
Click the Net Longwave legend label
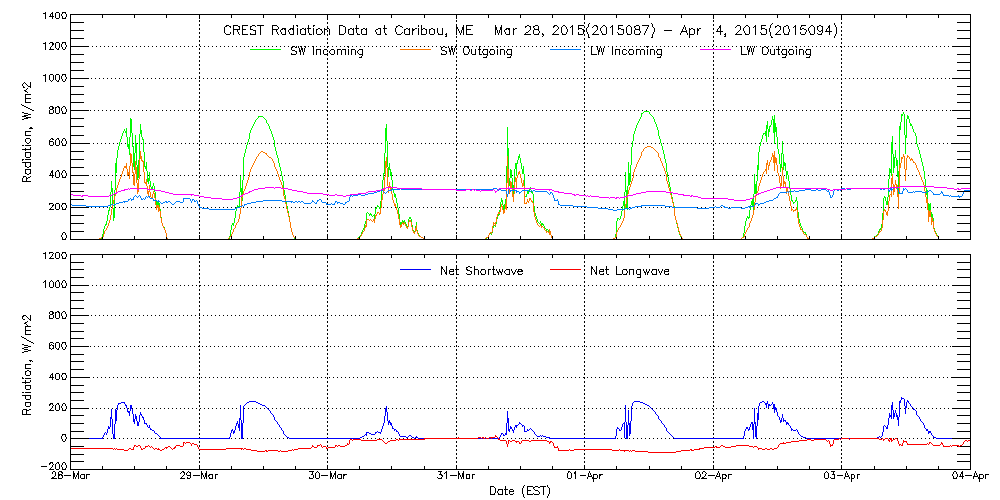pos(633,271)
